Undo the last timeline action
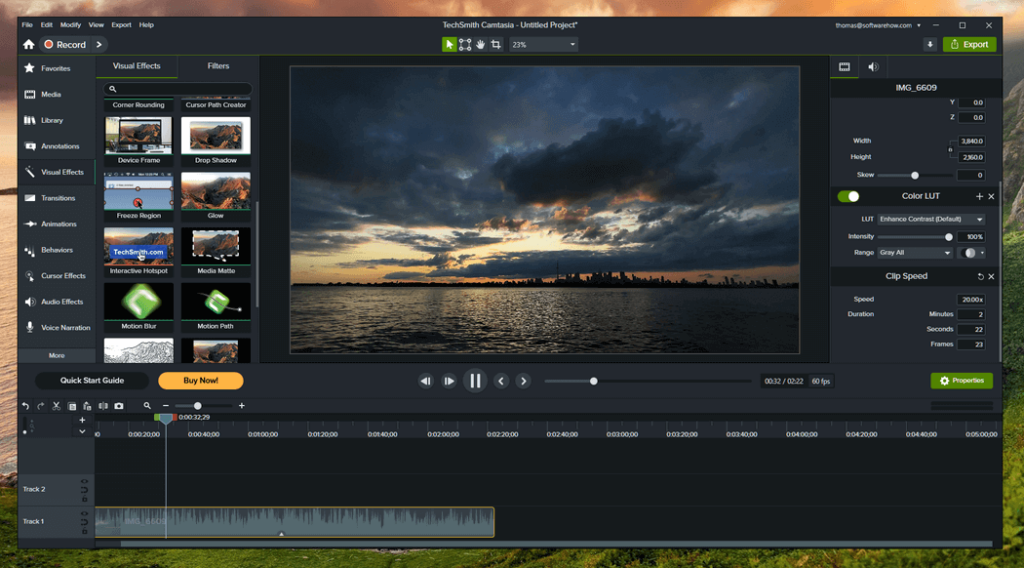This screenshot has width=1024, height=568. coord(25,406)
